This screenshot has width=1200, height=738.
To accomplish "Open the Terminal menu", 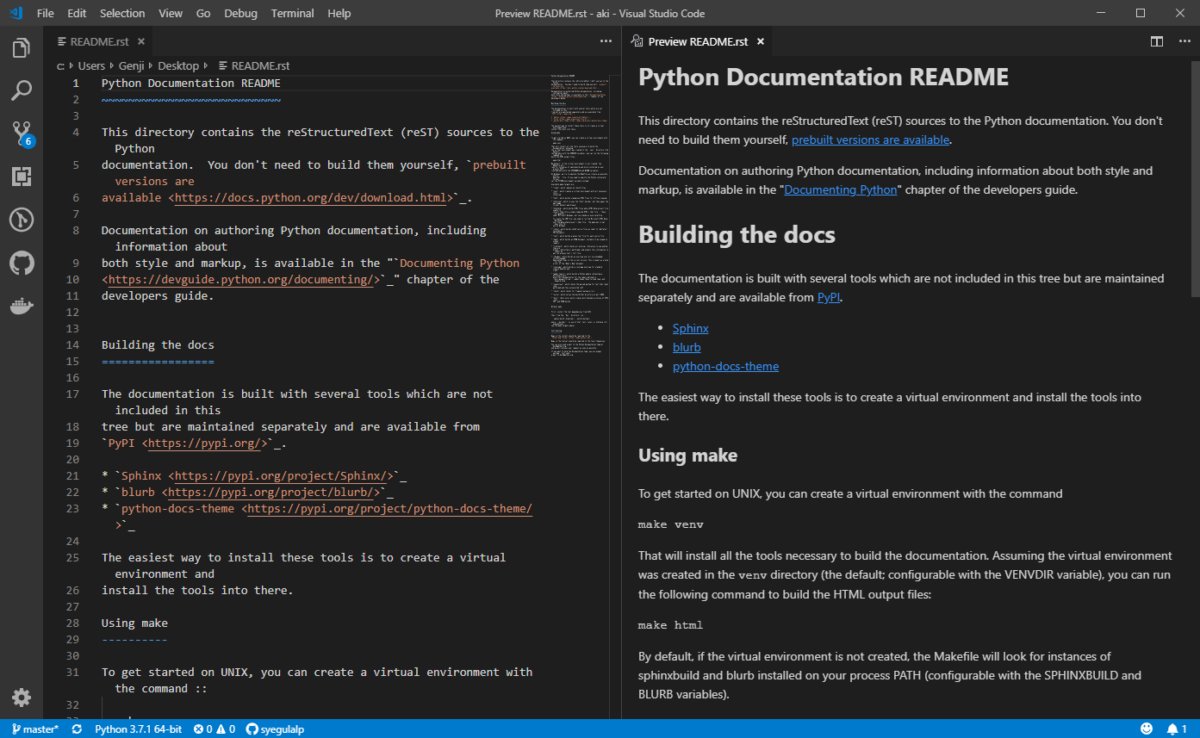I will click(292, 14).
